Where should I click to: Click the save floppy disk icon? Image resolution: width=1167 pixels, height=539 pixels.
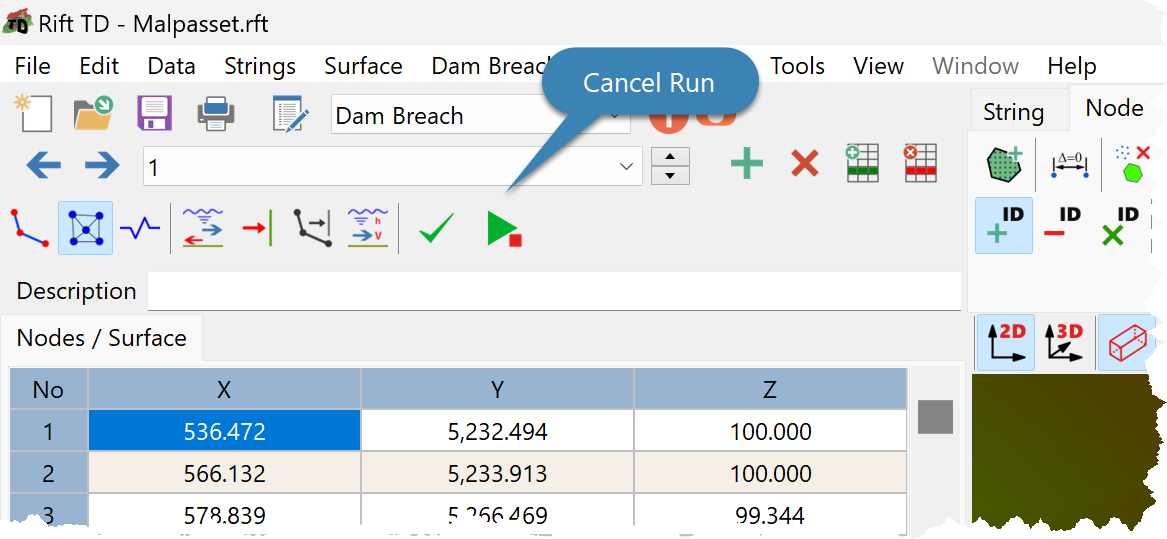click(155, 115)
